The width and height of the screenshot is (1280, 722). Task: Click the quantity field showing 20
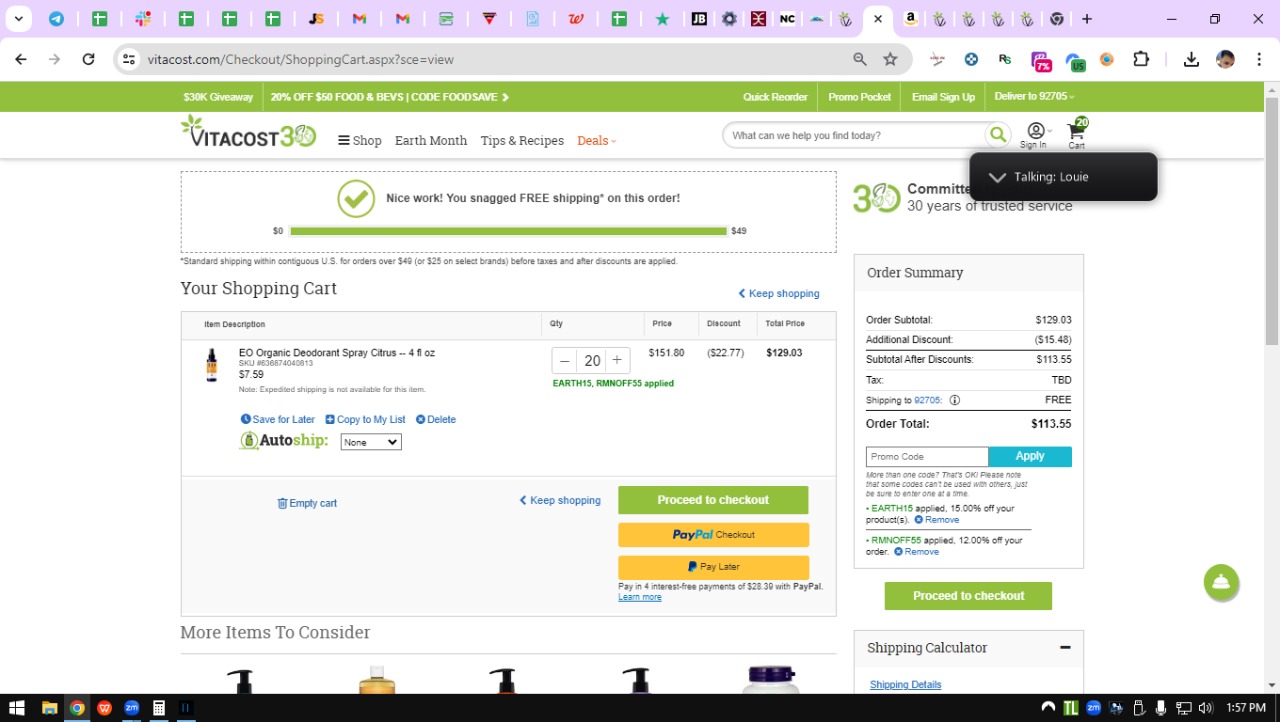(x=592, y=361)
